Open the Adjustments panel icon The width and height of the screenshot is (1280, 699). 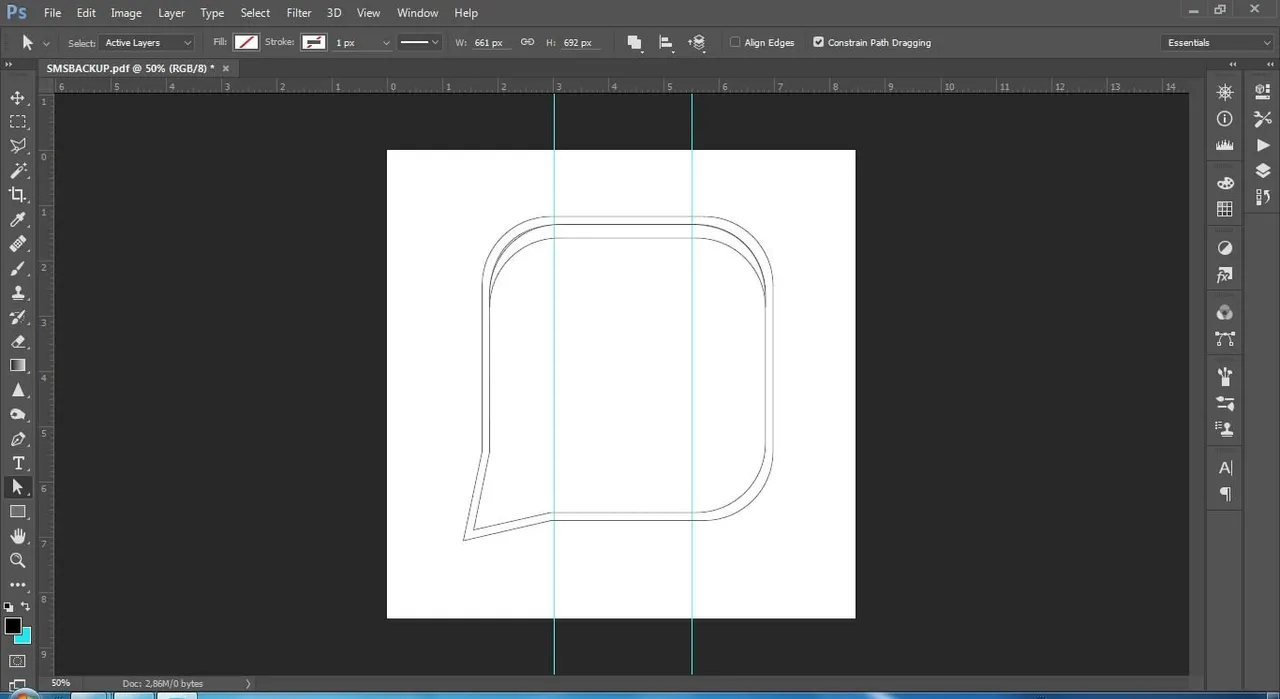click(1225, 248)
